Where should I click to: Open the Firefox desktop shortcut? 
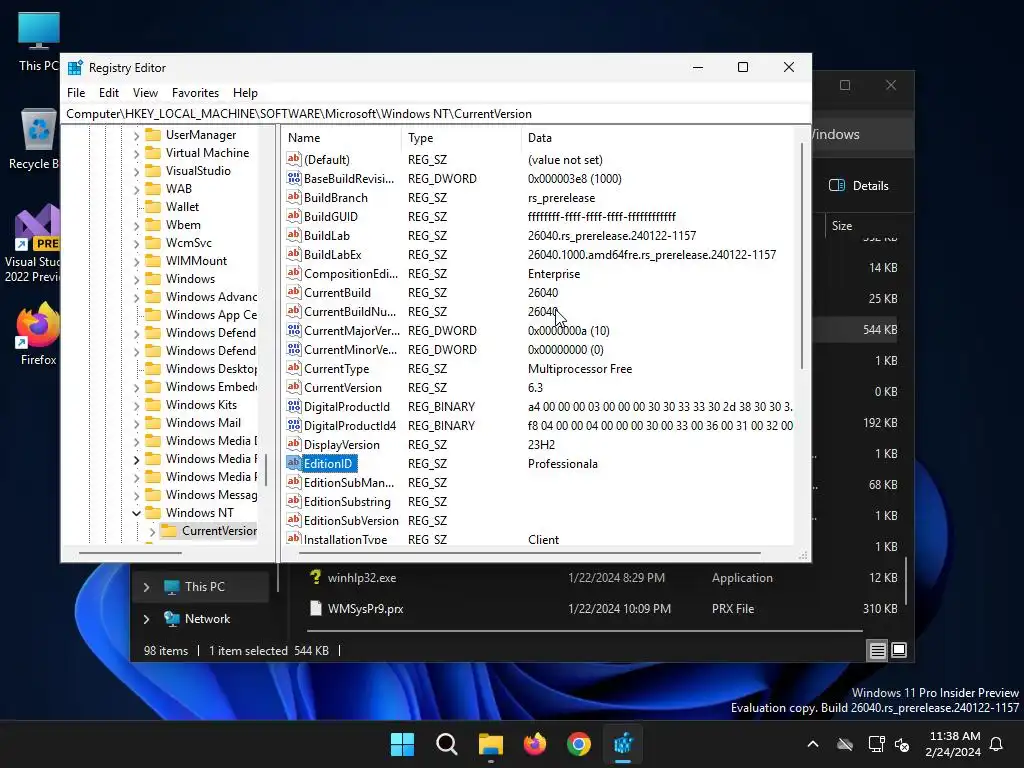[38, 334]
